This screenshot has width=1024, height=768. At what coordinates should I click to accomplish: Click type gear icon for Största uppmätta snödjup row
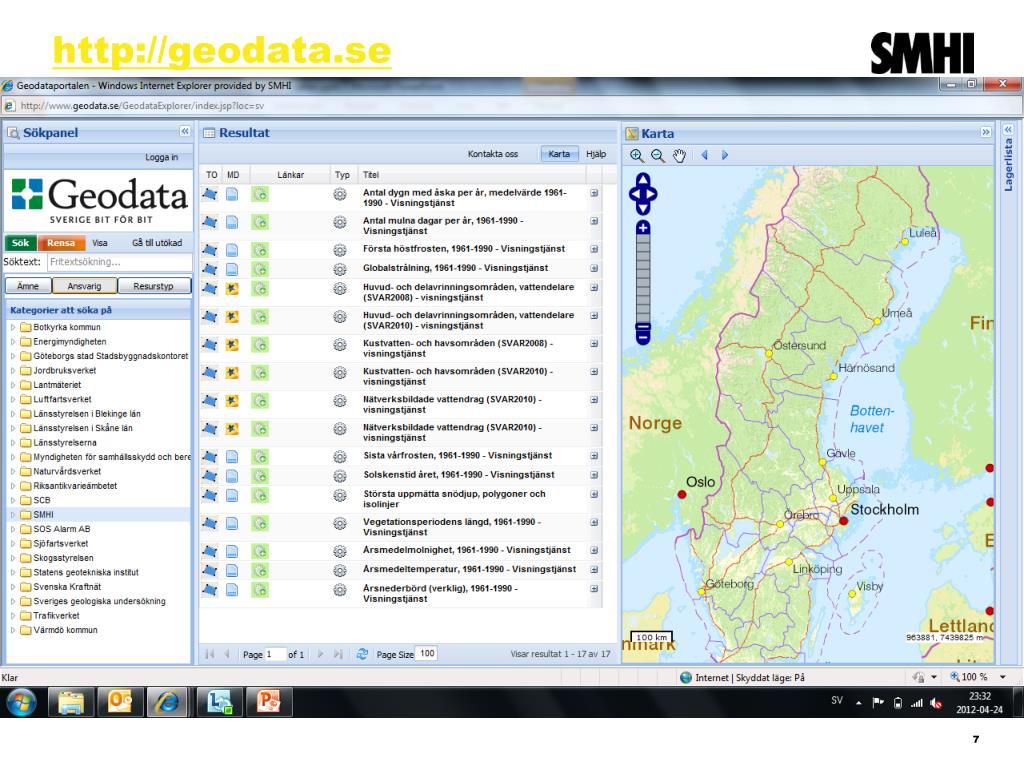[340, 495]
